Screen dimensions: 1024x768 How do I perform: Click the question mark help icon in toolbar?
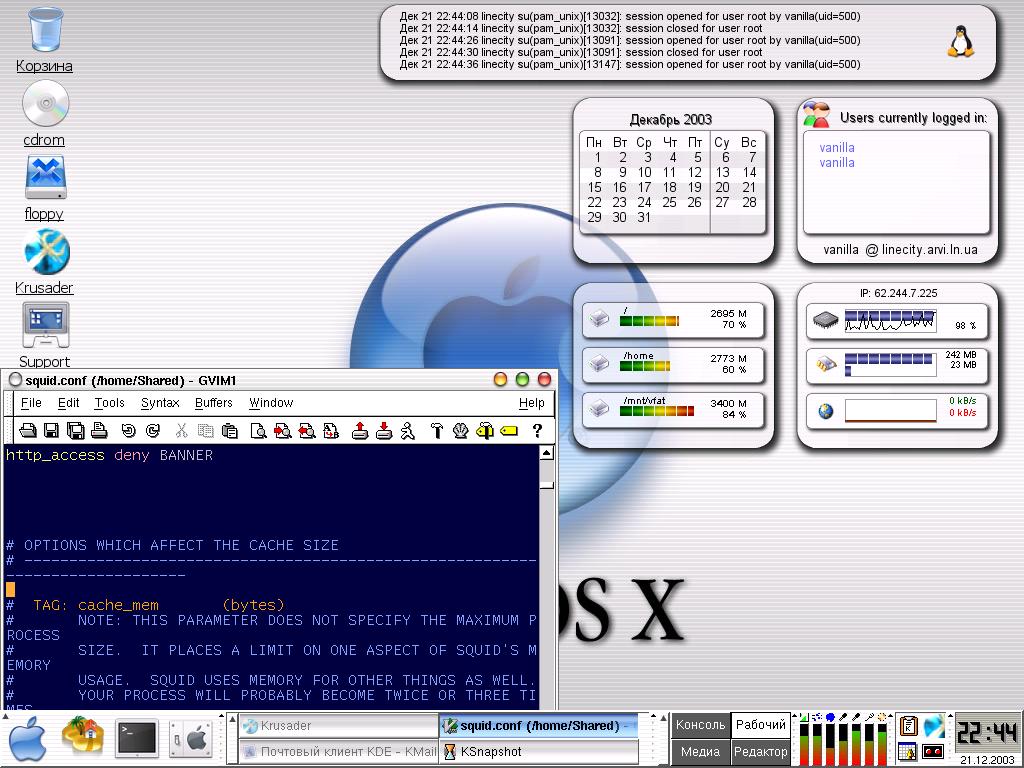tap(537, 431)
